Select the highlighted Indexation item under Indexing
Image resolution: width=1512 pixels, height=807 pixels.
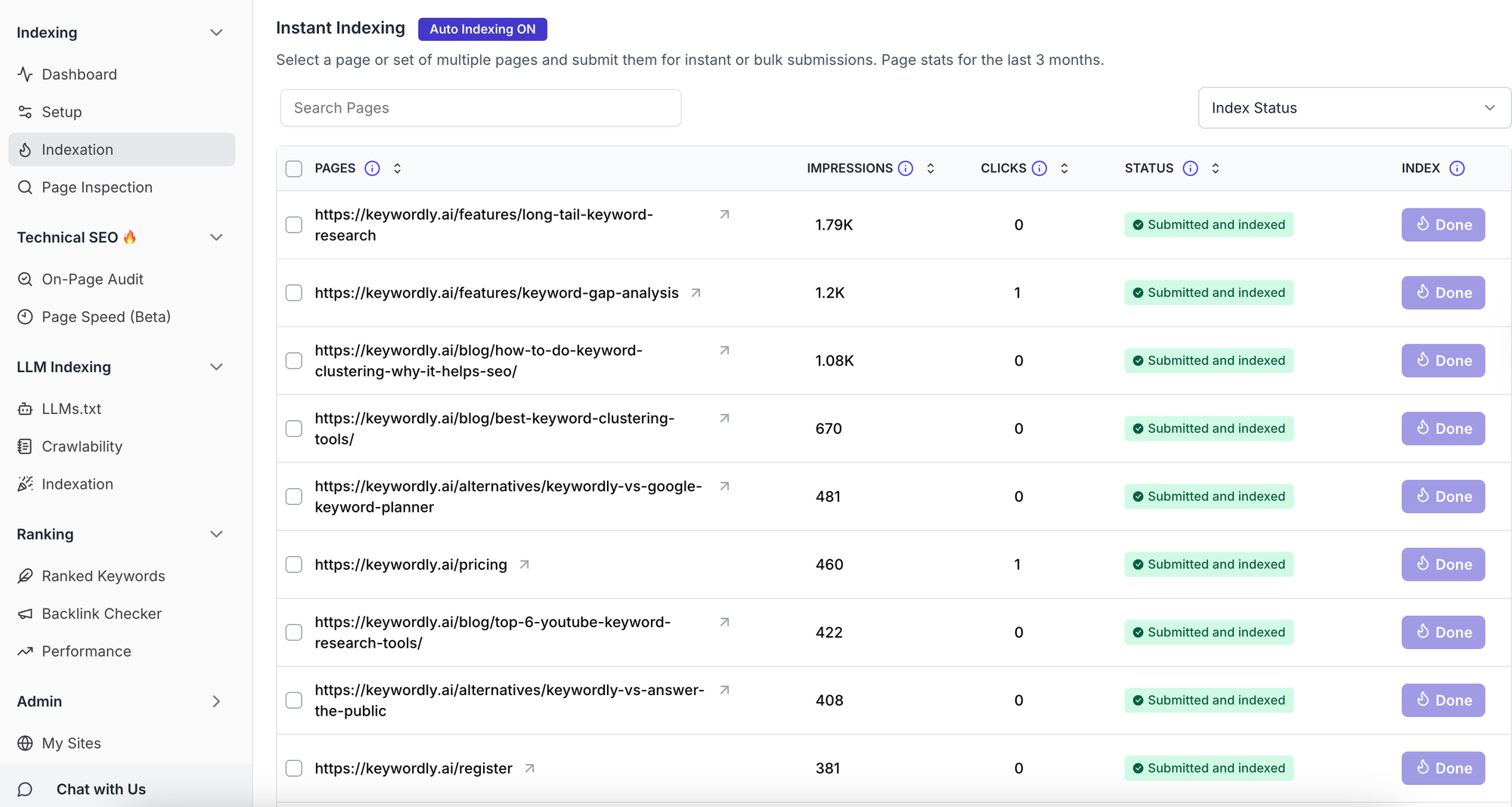[x=122, y=150]
